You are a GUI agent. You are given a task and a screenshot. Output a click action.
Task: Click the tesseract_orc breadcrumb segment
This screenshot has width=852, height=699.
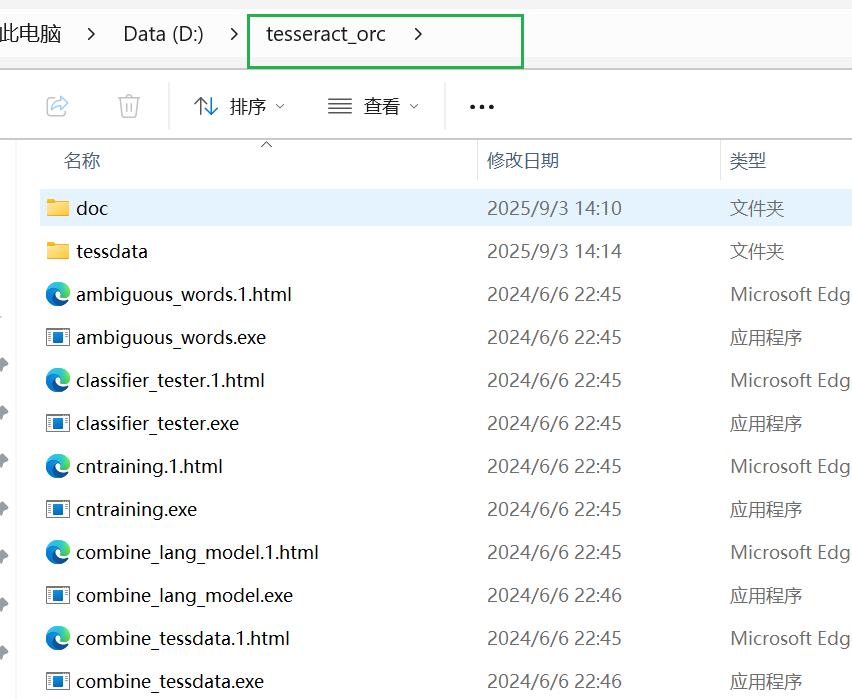tap(325, 34)
